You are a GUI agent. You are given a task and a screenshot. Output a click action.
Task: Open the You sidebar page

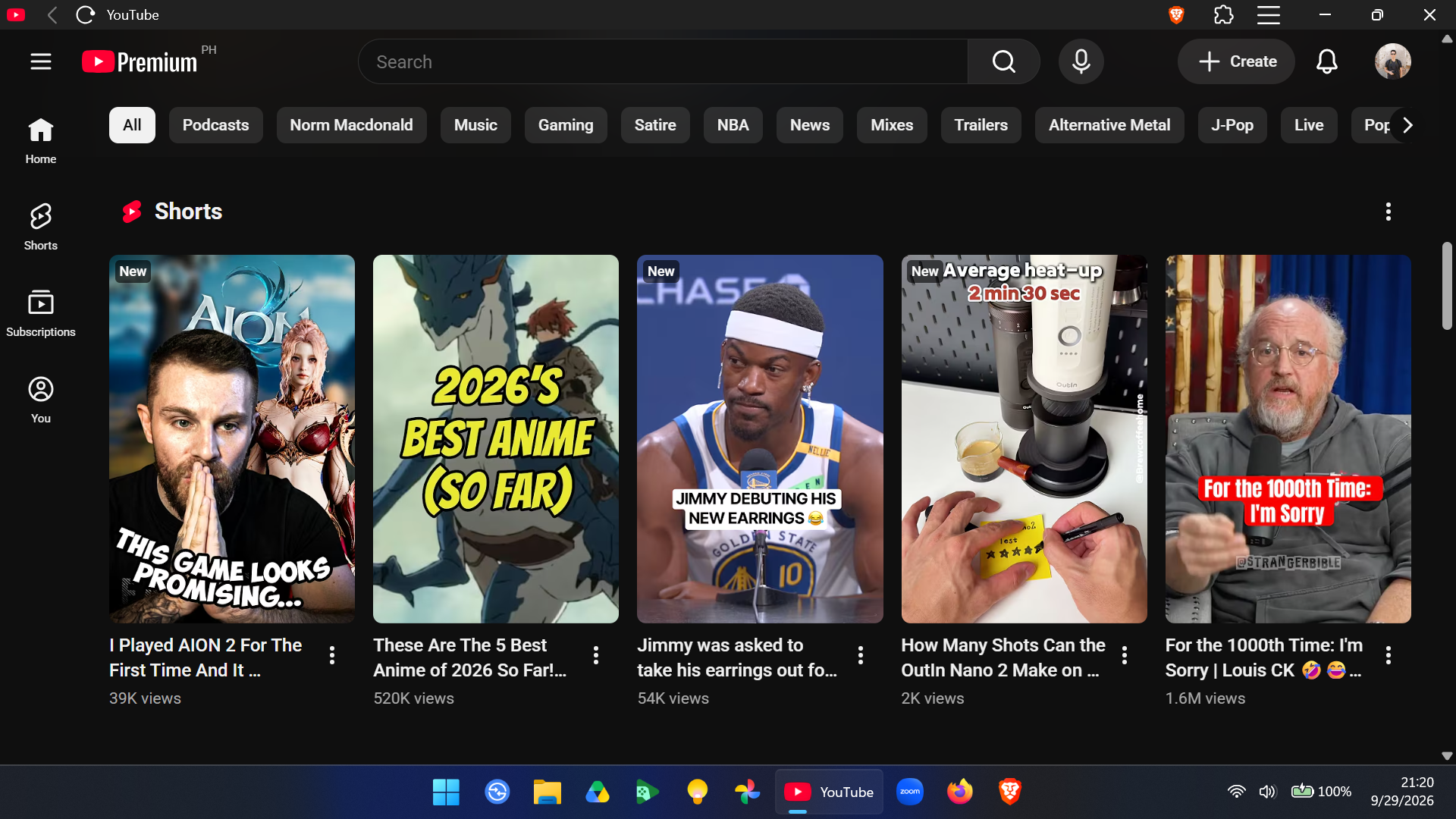coord(41,400)
